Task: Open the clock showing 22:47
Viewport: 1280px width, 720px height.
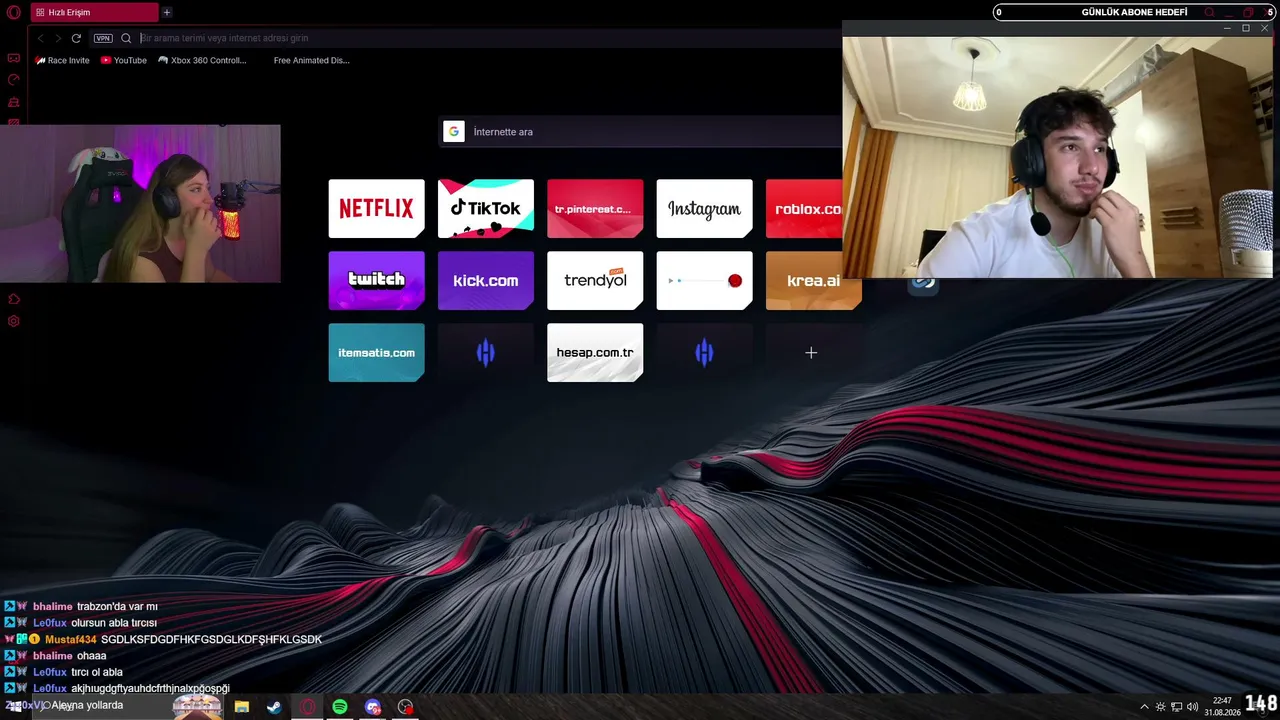Action: (x=1222, y=707)
